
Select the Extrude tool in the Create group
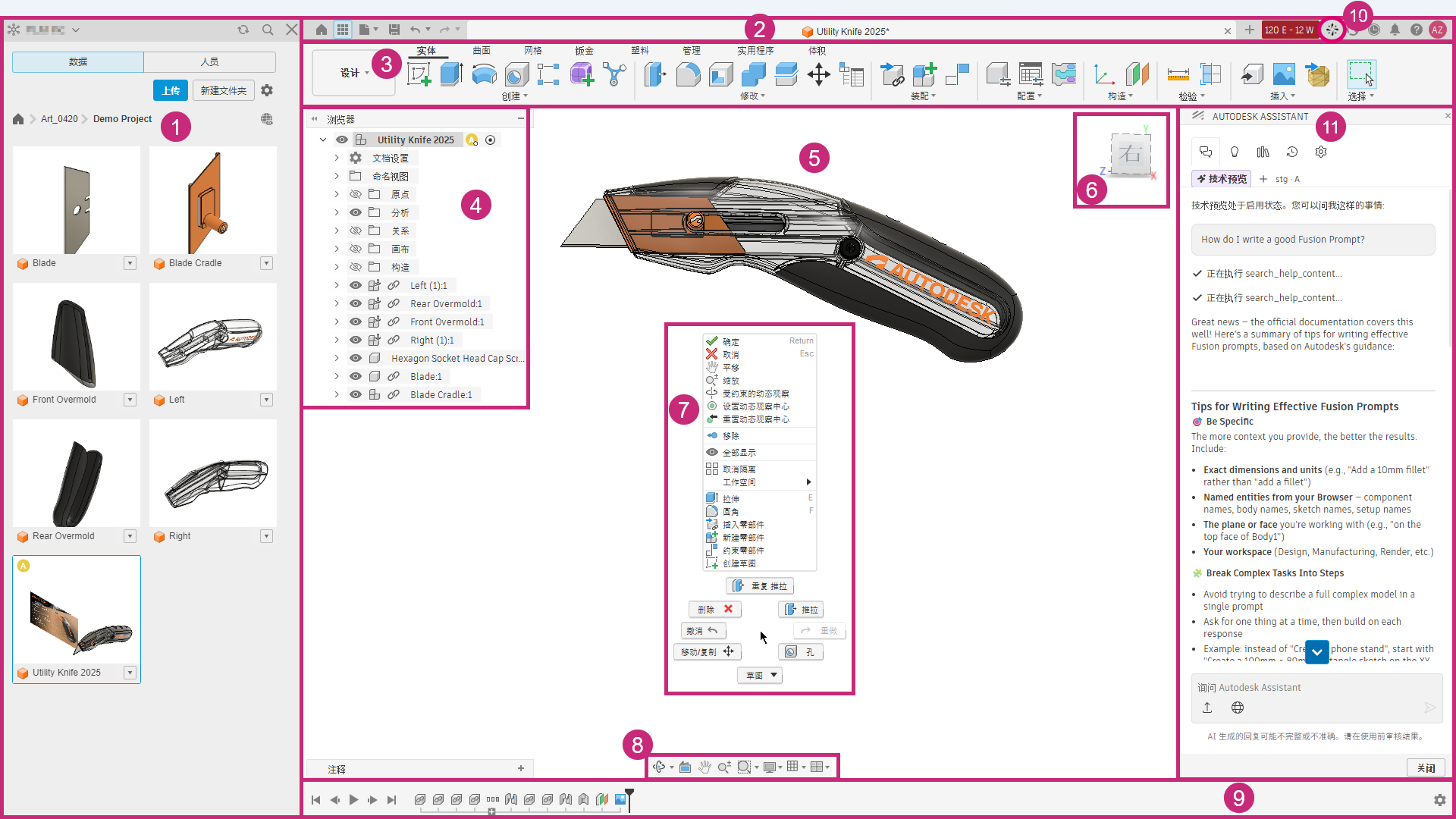tap(451, 74)
